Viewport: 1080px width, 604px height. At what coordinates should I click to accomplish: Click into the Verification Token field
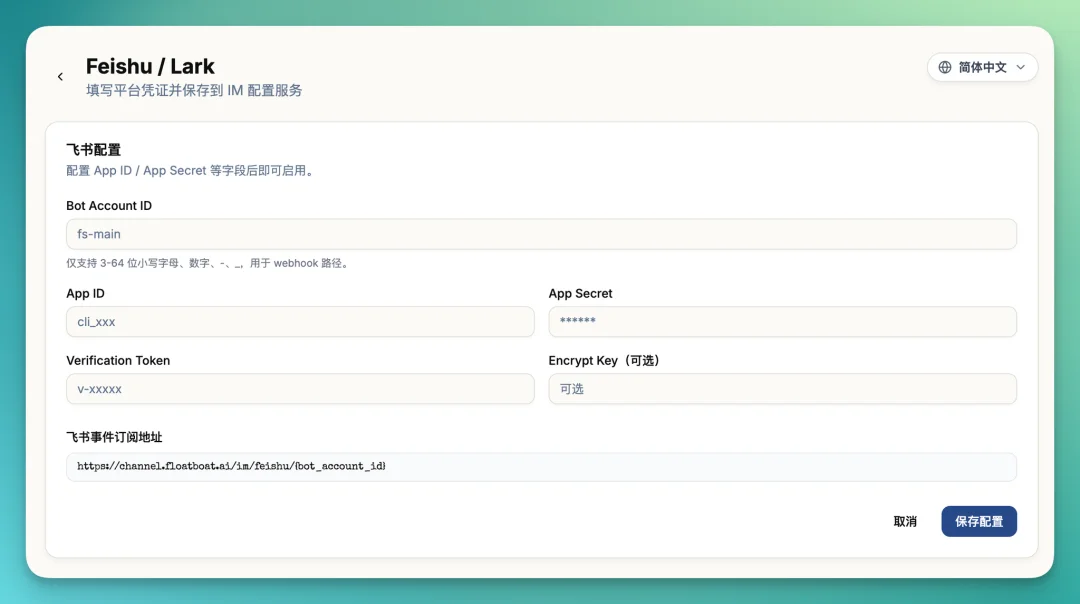point(300,389)
